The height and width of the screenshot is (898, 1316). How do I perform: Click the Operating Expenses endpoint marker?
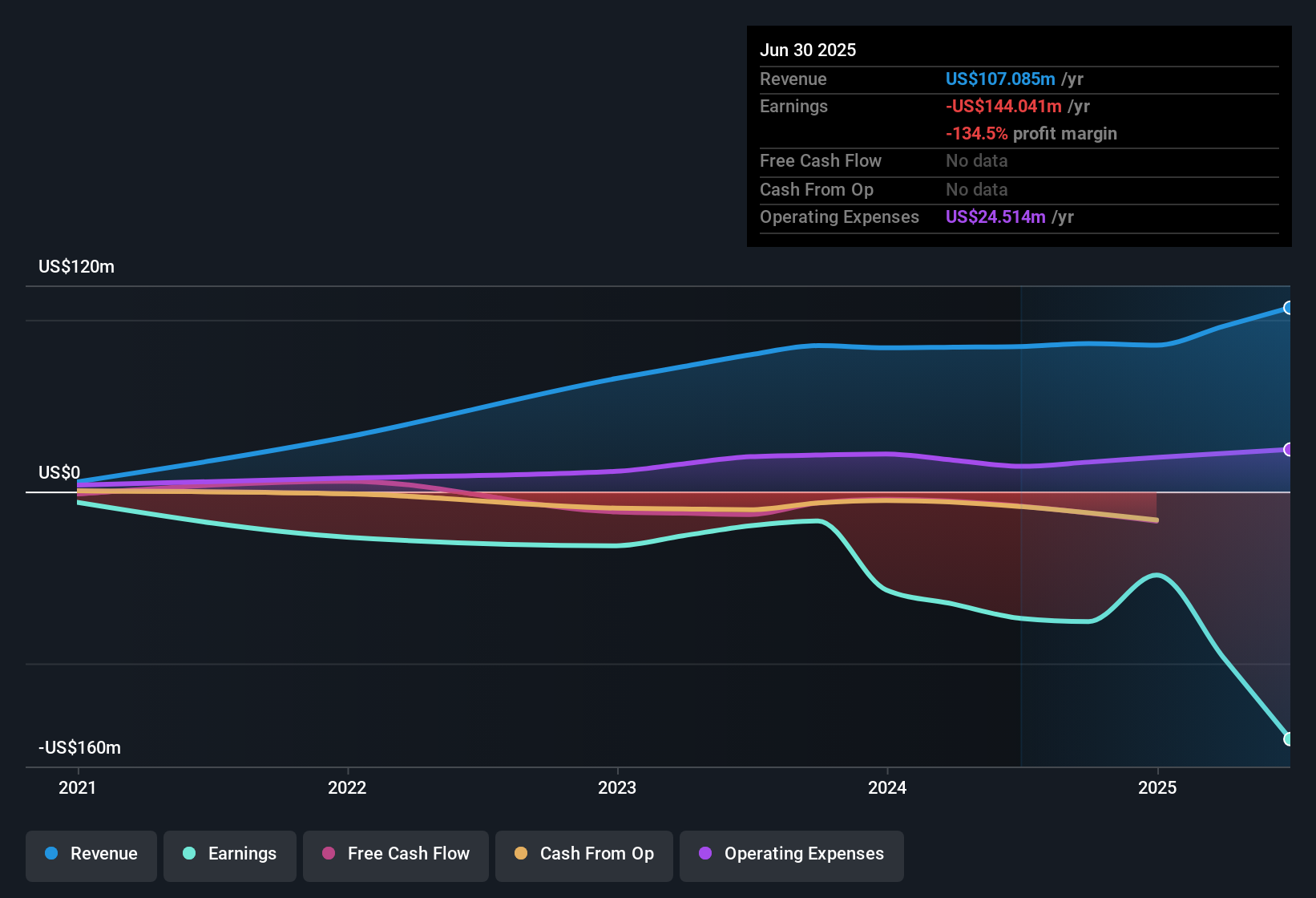tap(1288, 450)
